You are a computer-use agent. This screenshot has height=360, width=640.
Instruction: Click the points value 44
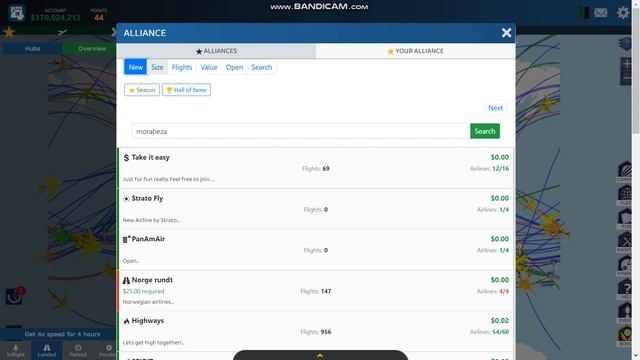(x=99, y=18)
